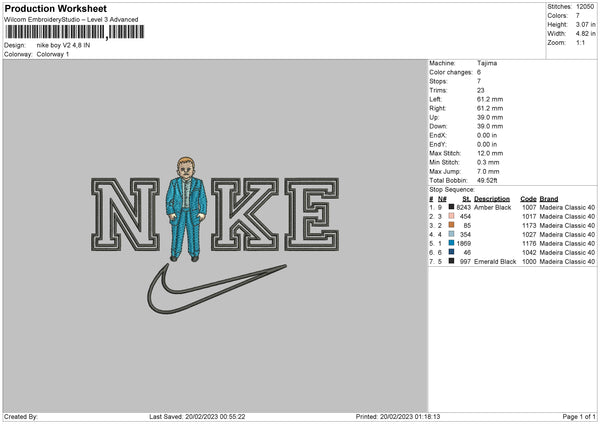Click the 'Description' column header
The width and height of the screenshot is (600, 424).
492,199
